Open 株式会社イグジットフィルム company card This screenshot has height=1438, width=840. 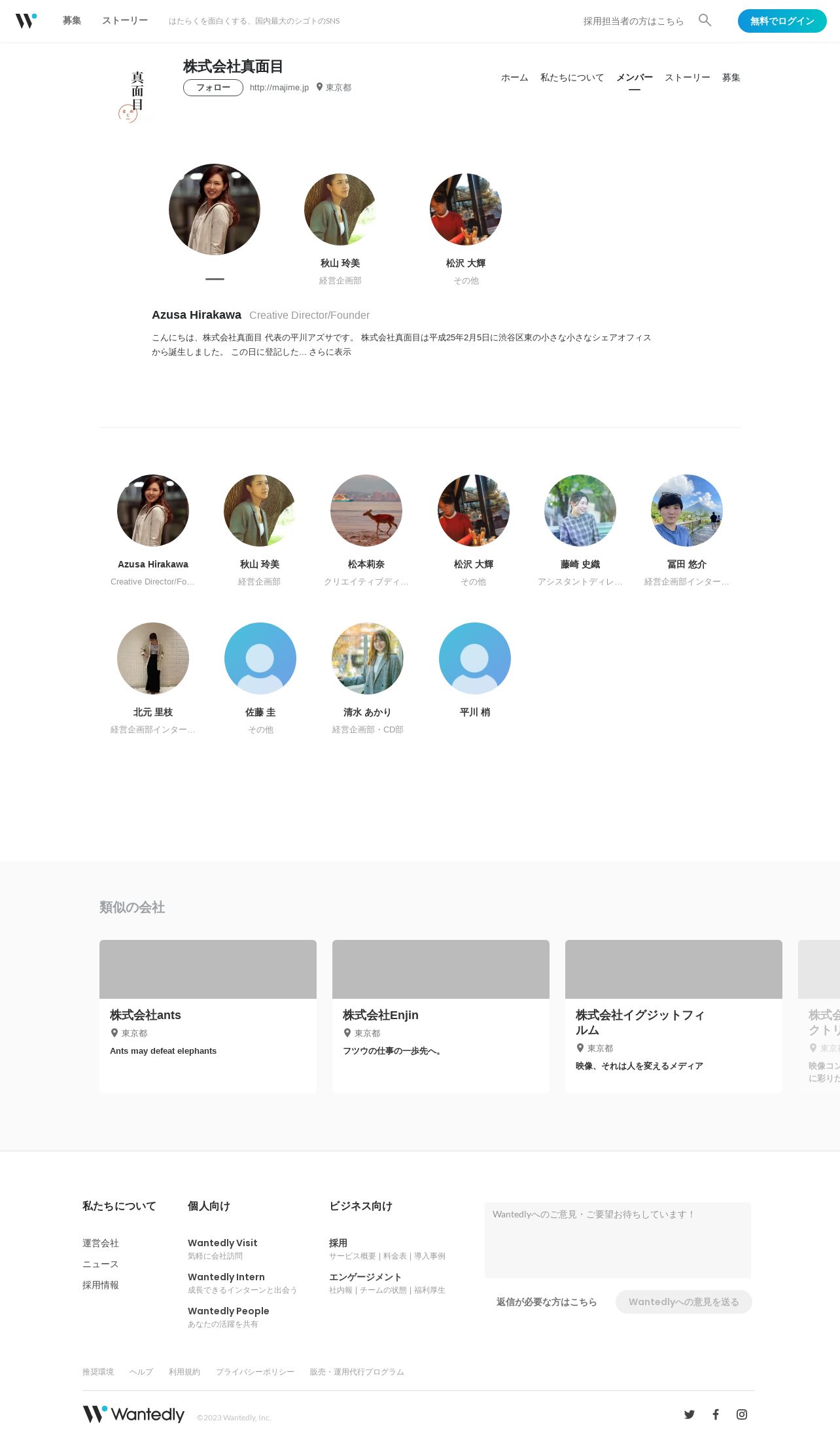(x=674, y=1016)
